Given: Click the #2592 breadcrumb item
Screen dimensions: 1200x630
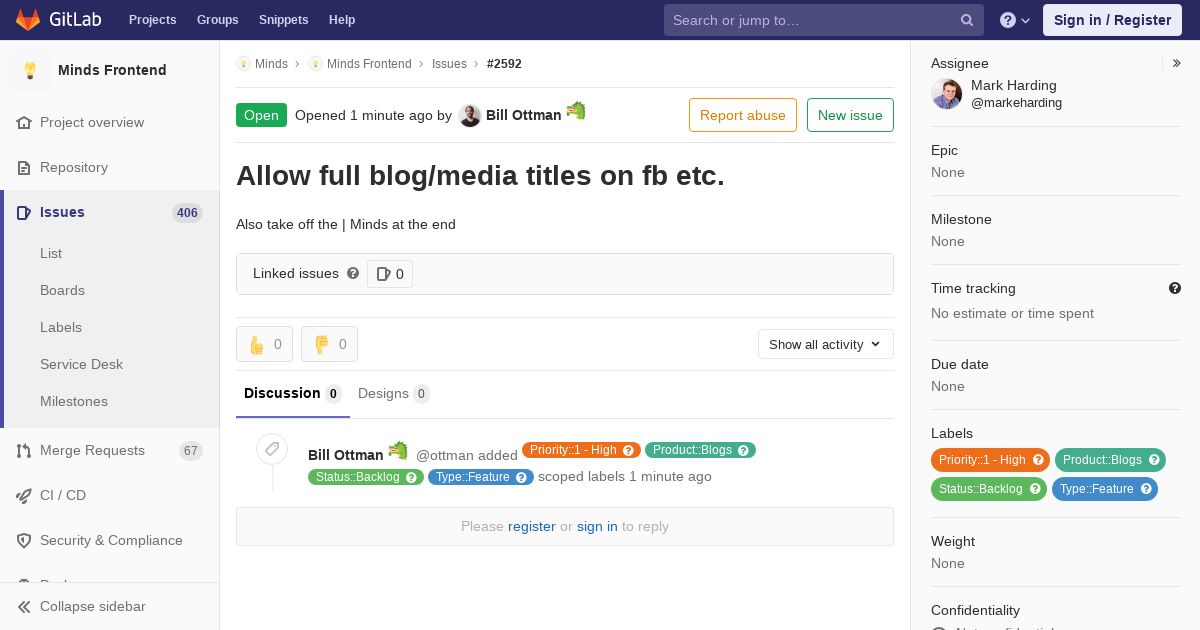Looking at the screenshot, I should click(504, 63).
